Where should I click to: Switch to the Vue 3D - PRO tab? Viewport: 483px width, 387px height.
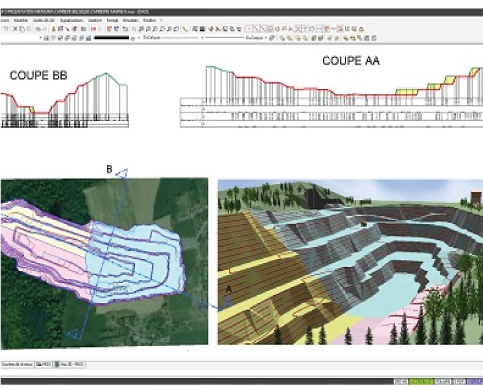(69, 364)
